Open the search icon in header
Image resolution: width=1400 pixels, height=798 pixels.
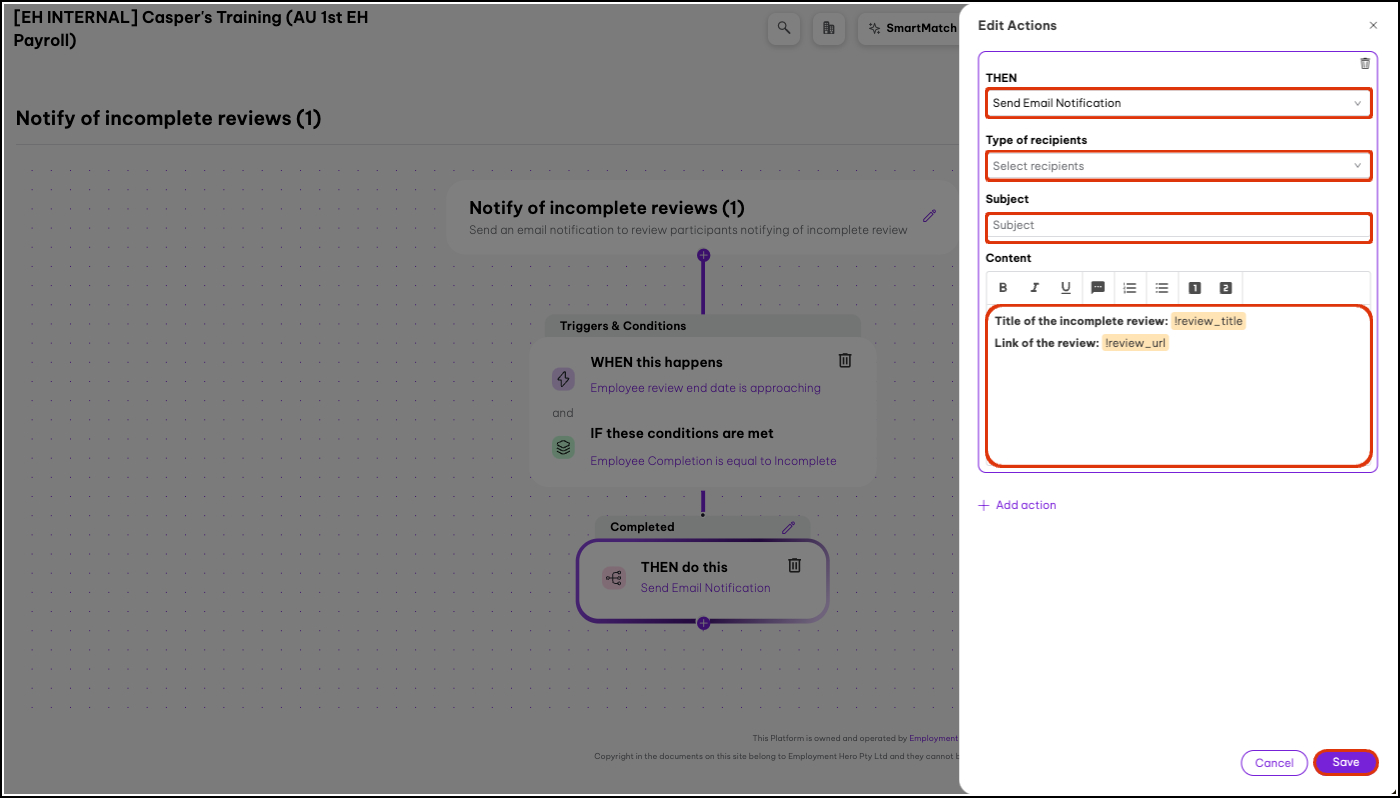784,28
